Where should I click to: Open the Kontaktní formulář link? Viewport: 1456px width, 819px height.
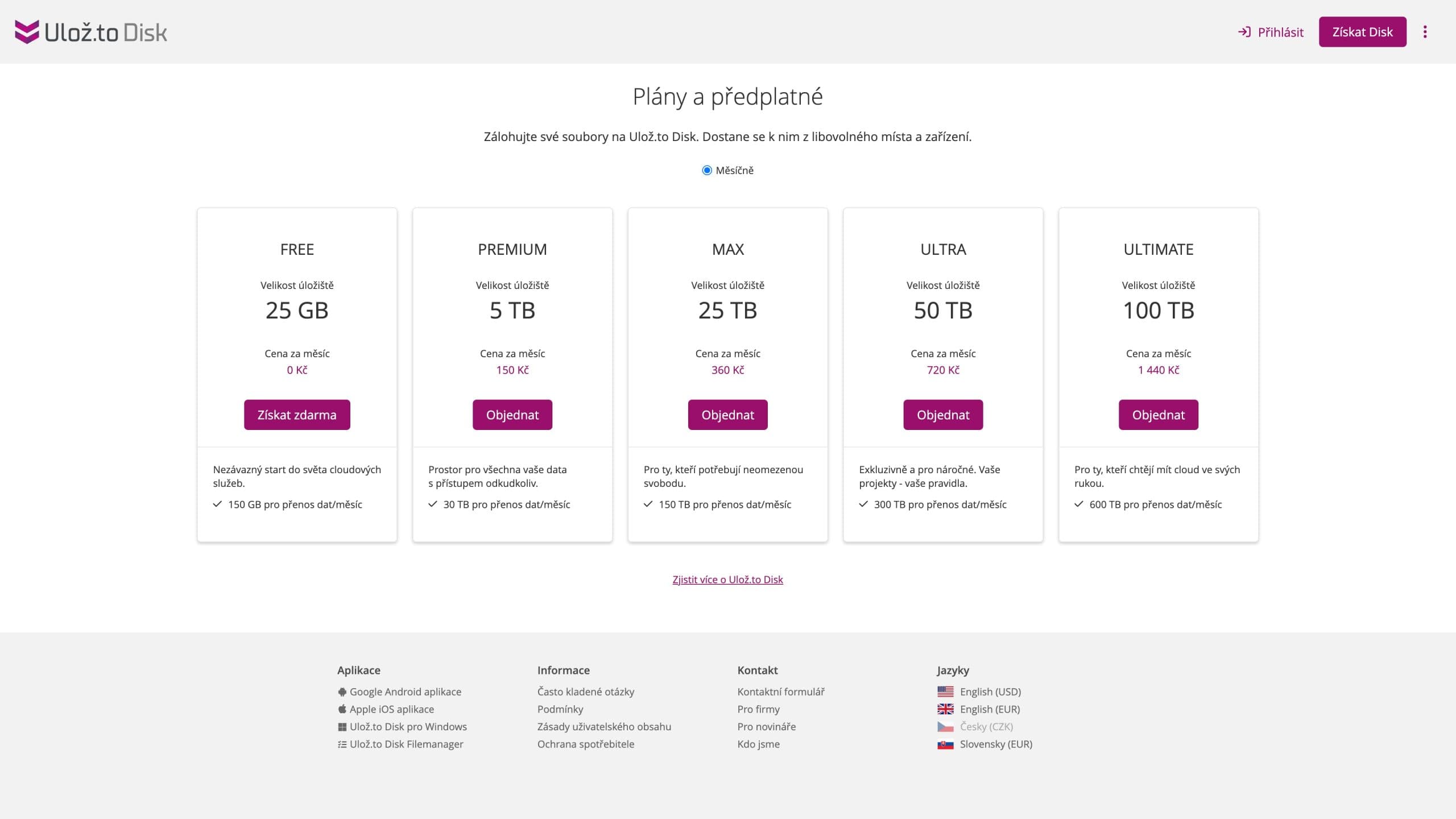click(x=781, y=692)
